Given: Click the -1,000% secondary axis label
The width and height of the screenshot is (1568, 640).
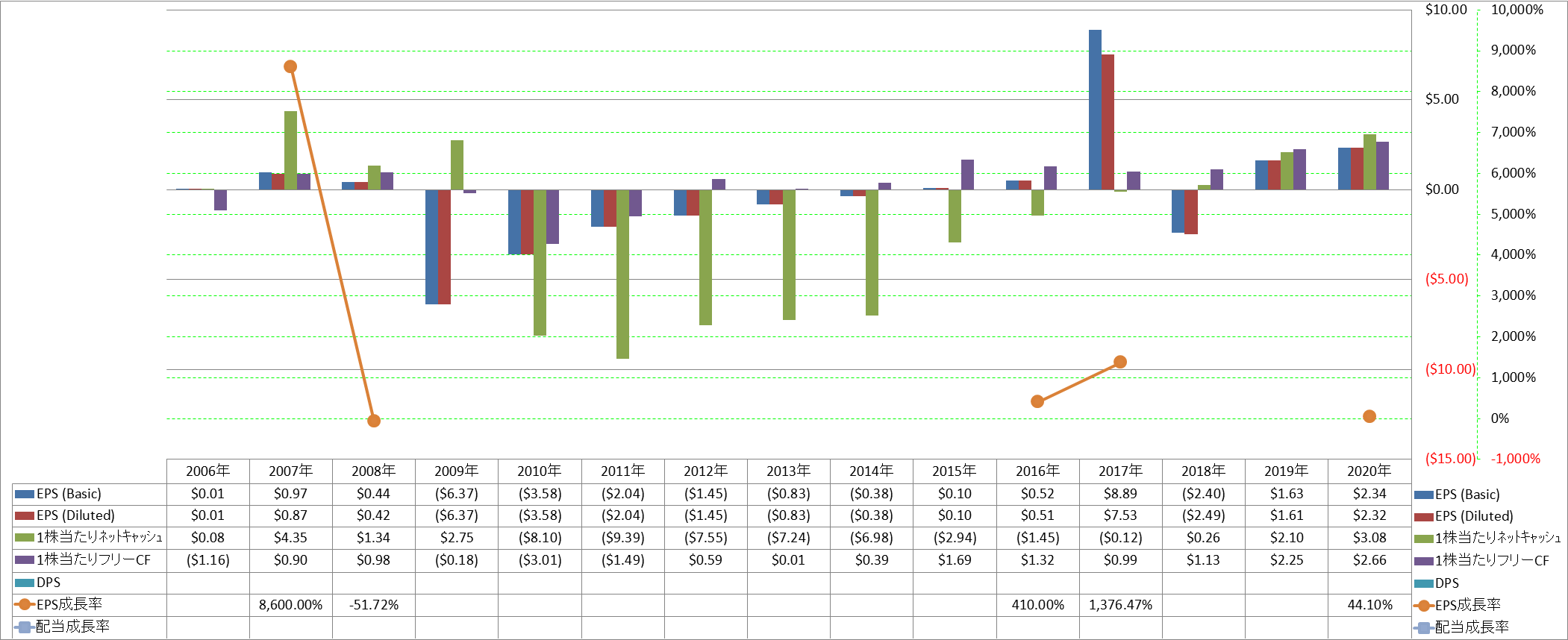Looking at the screenshot, I should click(1515, 459).
